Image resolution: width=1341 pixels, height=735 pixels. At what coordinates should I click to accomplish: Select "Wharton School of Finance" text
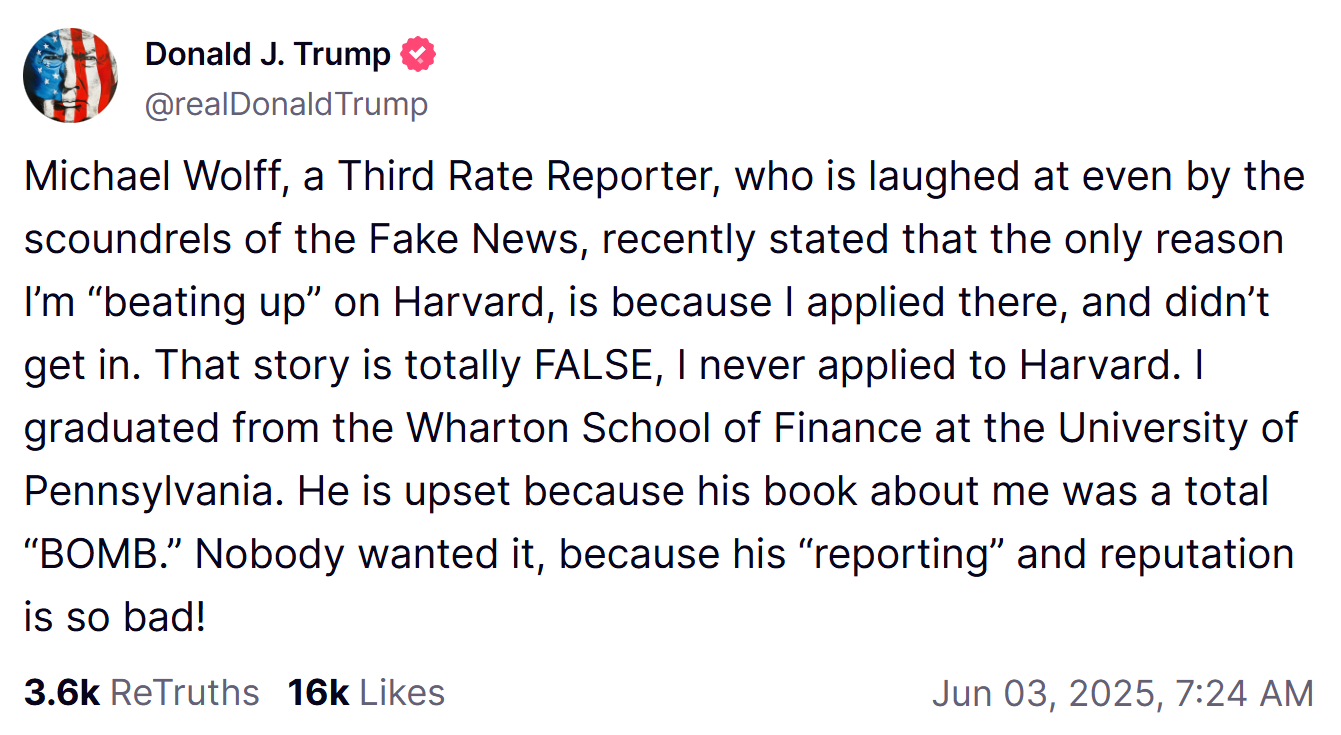point(663,429)
